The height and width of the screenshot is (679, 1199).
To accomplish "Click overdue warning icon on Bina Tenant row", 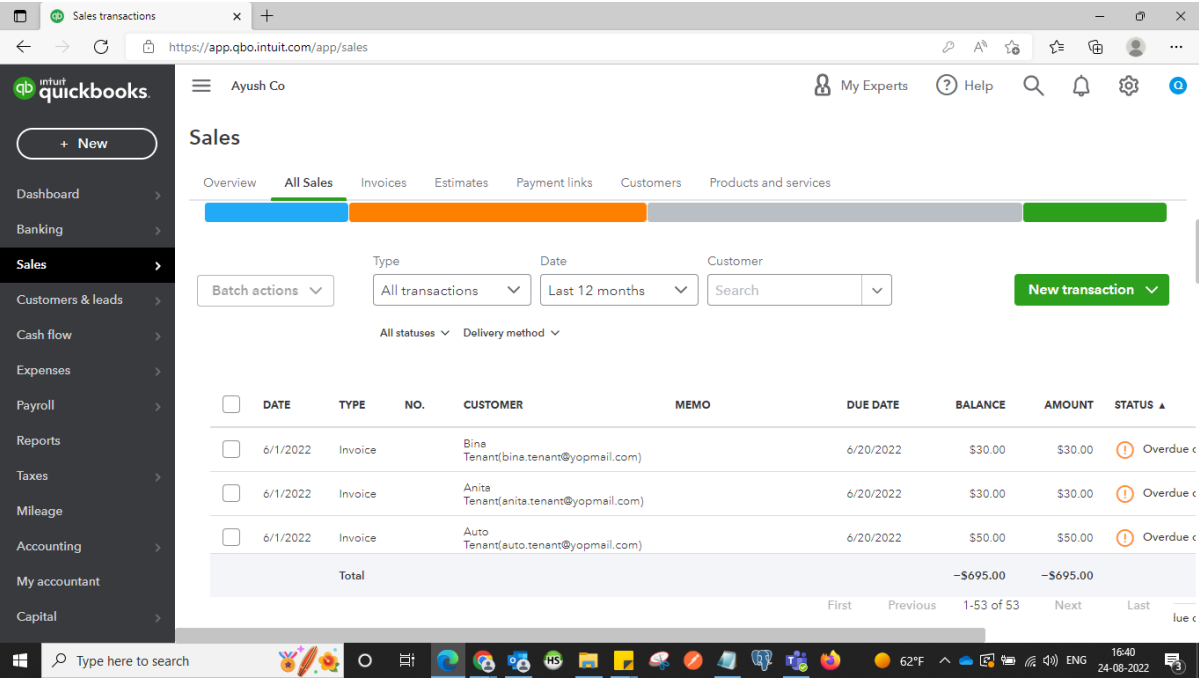I will click(1124, 450).
